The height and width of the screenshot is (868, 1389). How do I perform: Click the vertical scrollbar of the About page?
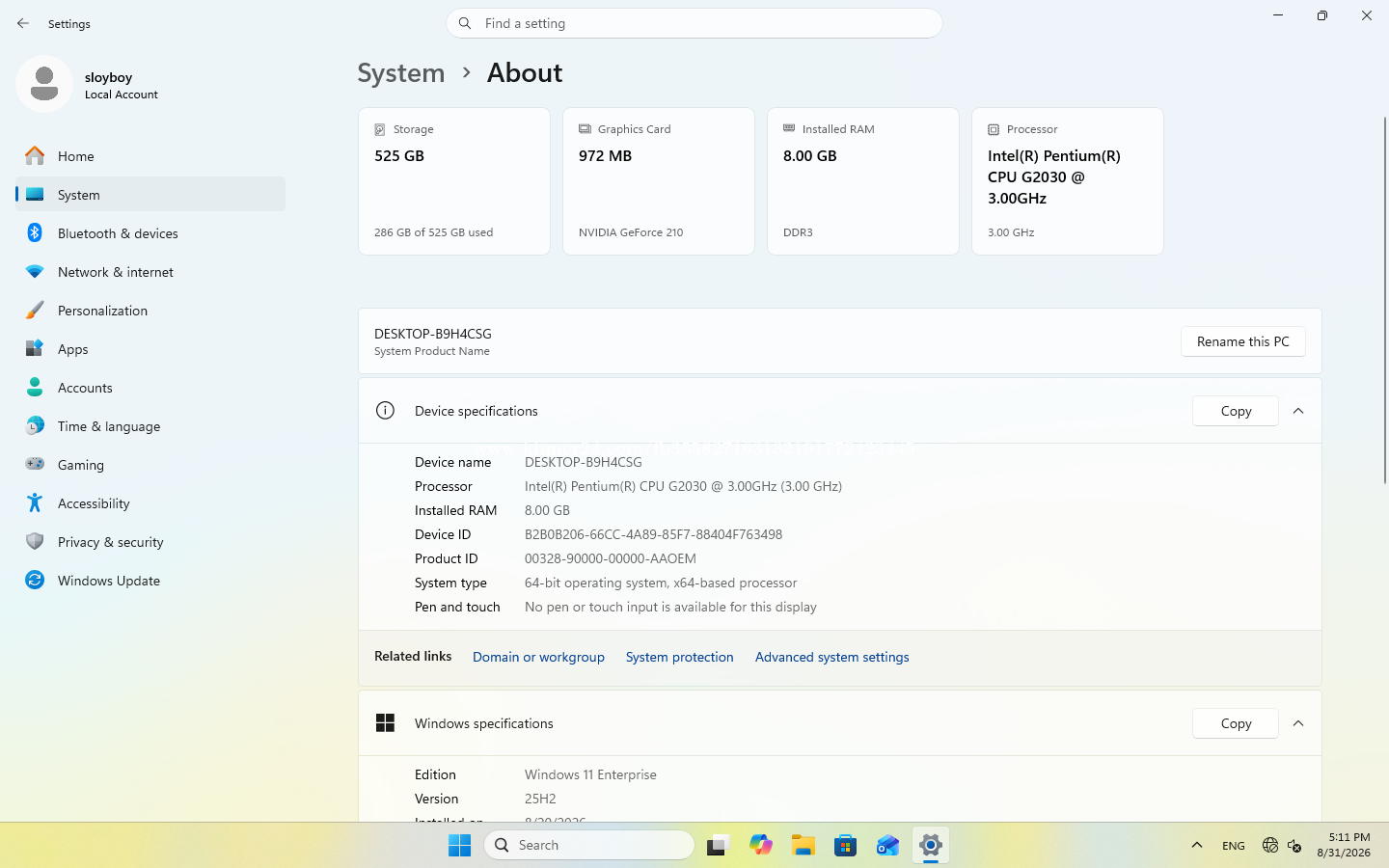point(1385,299)
